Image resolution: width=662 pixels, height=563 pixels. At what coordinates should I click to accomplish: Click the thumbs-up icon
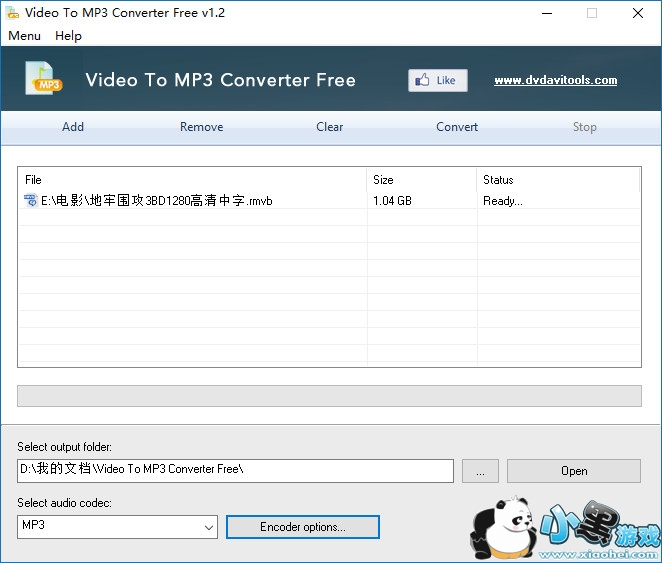click(x=422, y=80)
